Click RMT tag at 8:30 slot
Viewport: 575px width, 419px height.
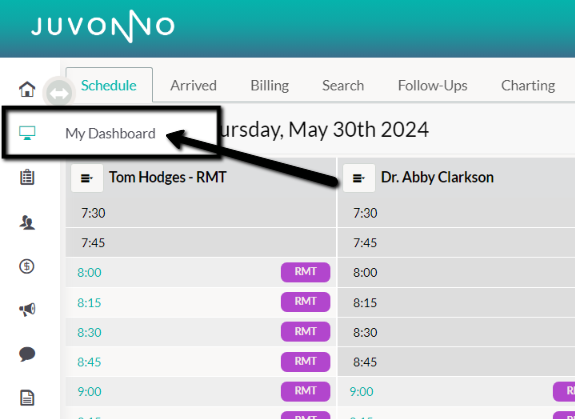point(305,332)
